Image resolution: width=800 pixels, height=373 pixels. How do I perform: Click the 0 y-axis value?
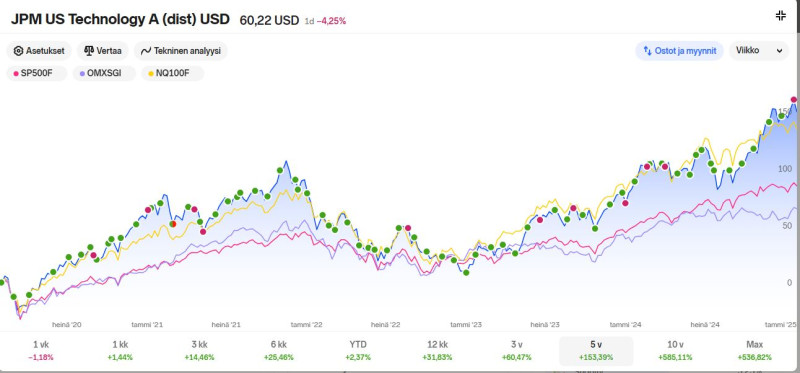click(x=789, y=283)
